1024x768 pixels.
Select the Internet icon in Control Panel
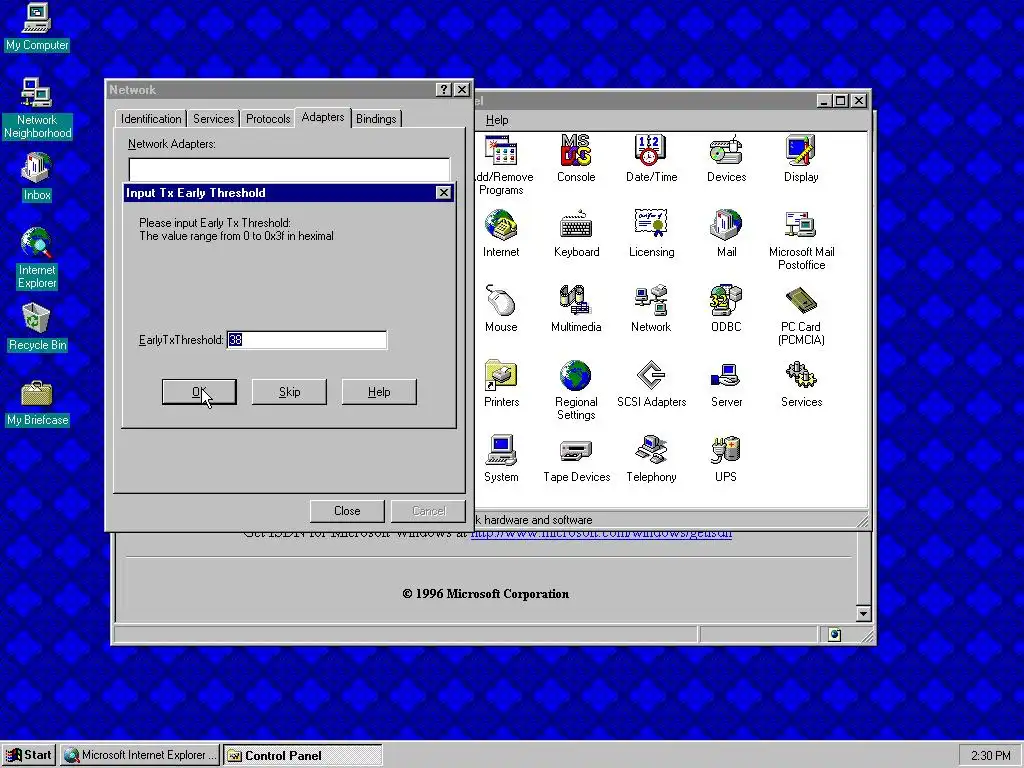click(501, 233)
